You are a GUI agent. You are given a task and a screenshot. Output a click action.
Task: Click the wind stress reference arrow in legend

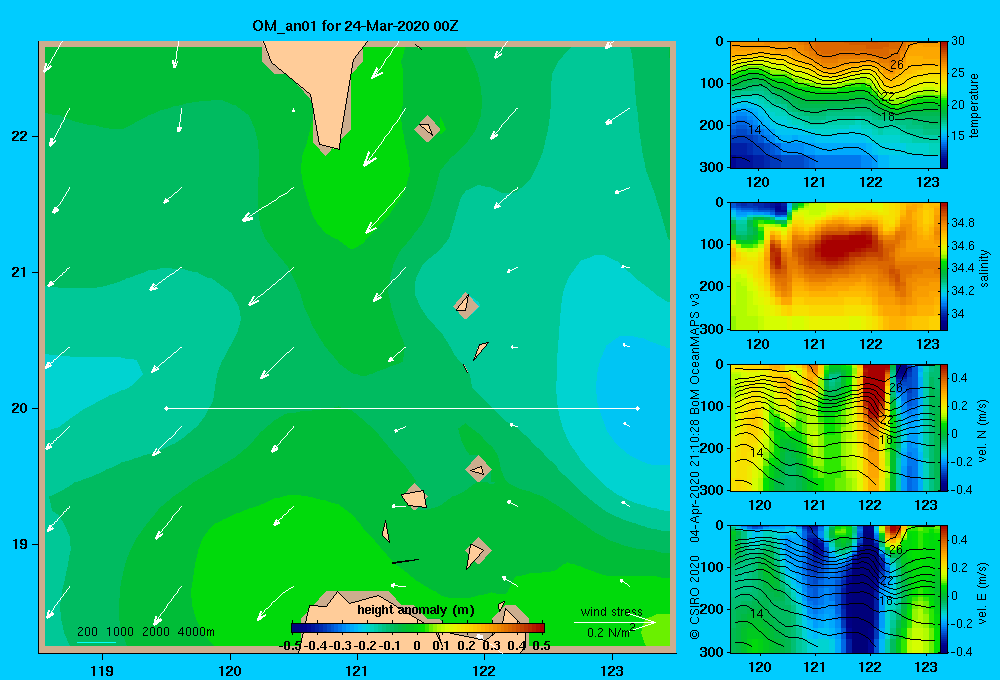pos(615,622)
